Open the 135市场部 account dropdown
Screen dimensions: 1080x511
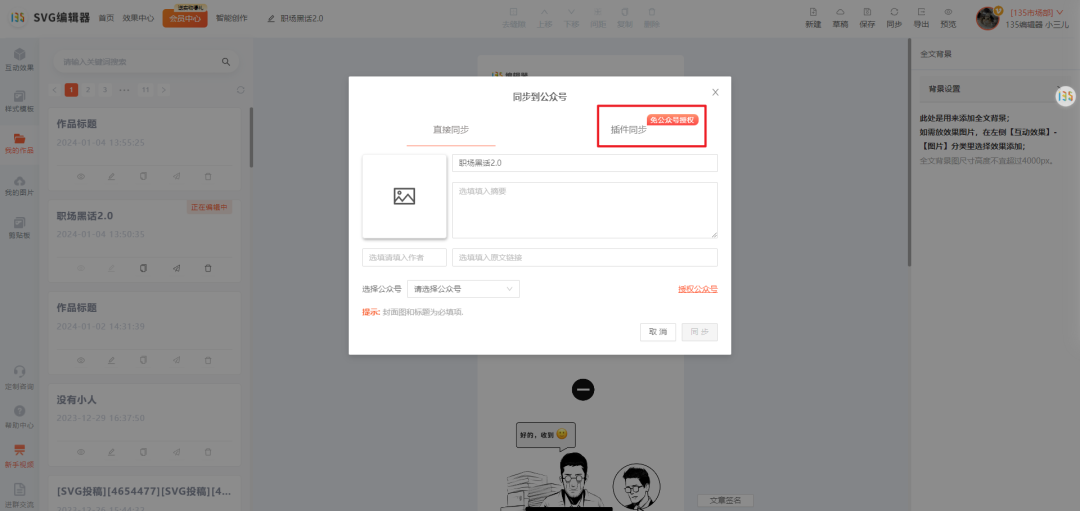pos(1037,12)
